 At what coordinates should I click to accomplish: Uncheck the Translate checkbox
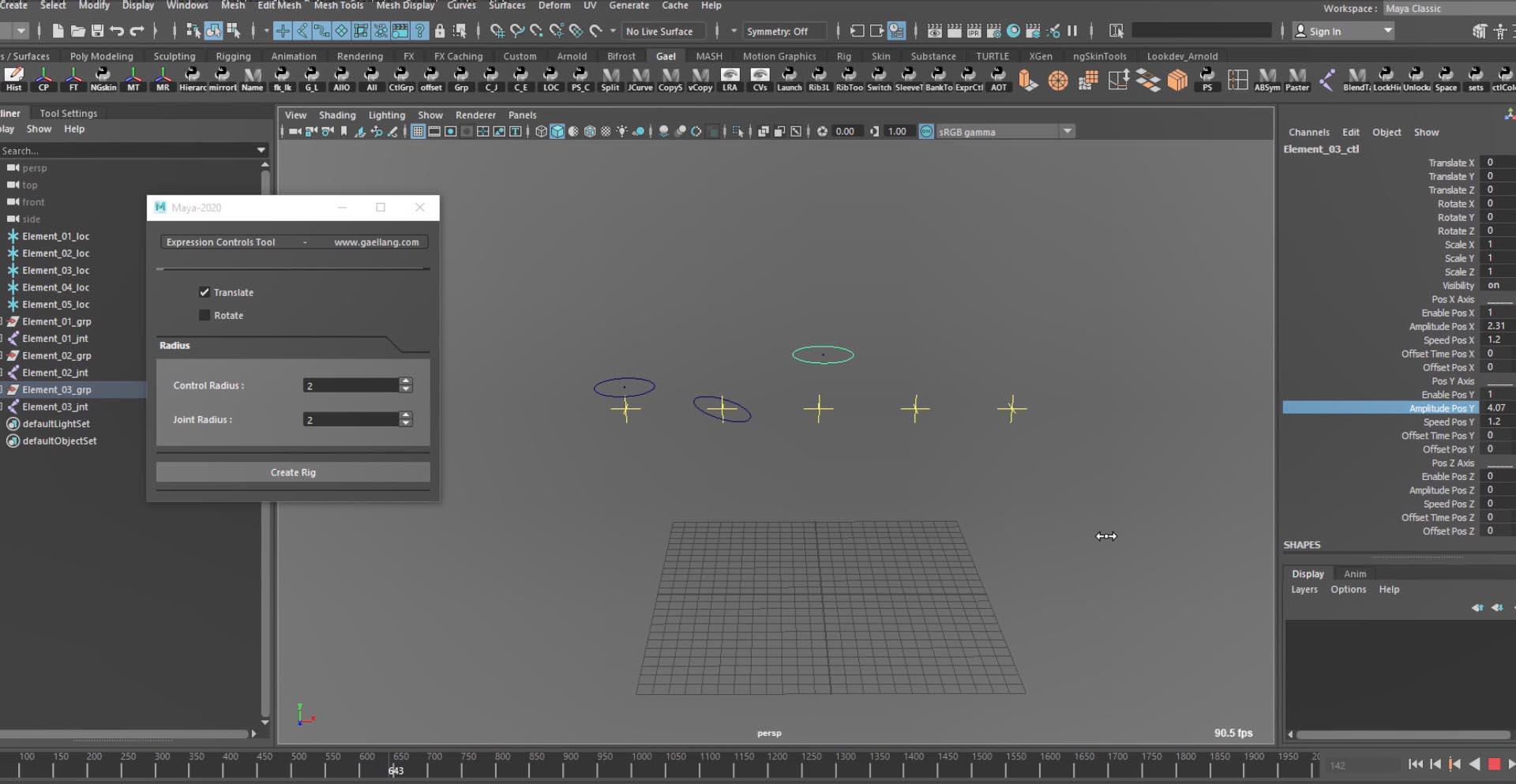tap(205, 292)
